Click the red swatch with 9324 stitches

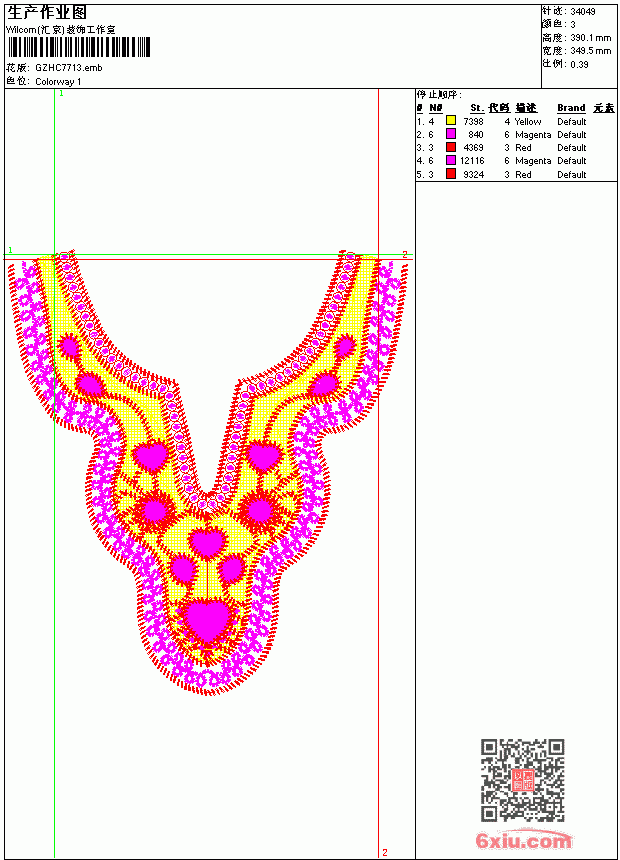(451, 174)
